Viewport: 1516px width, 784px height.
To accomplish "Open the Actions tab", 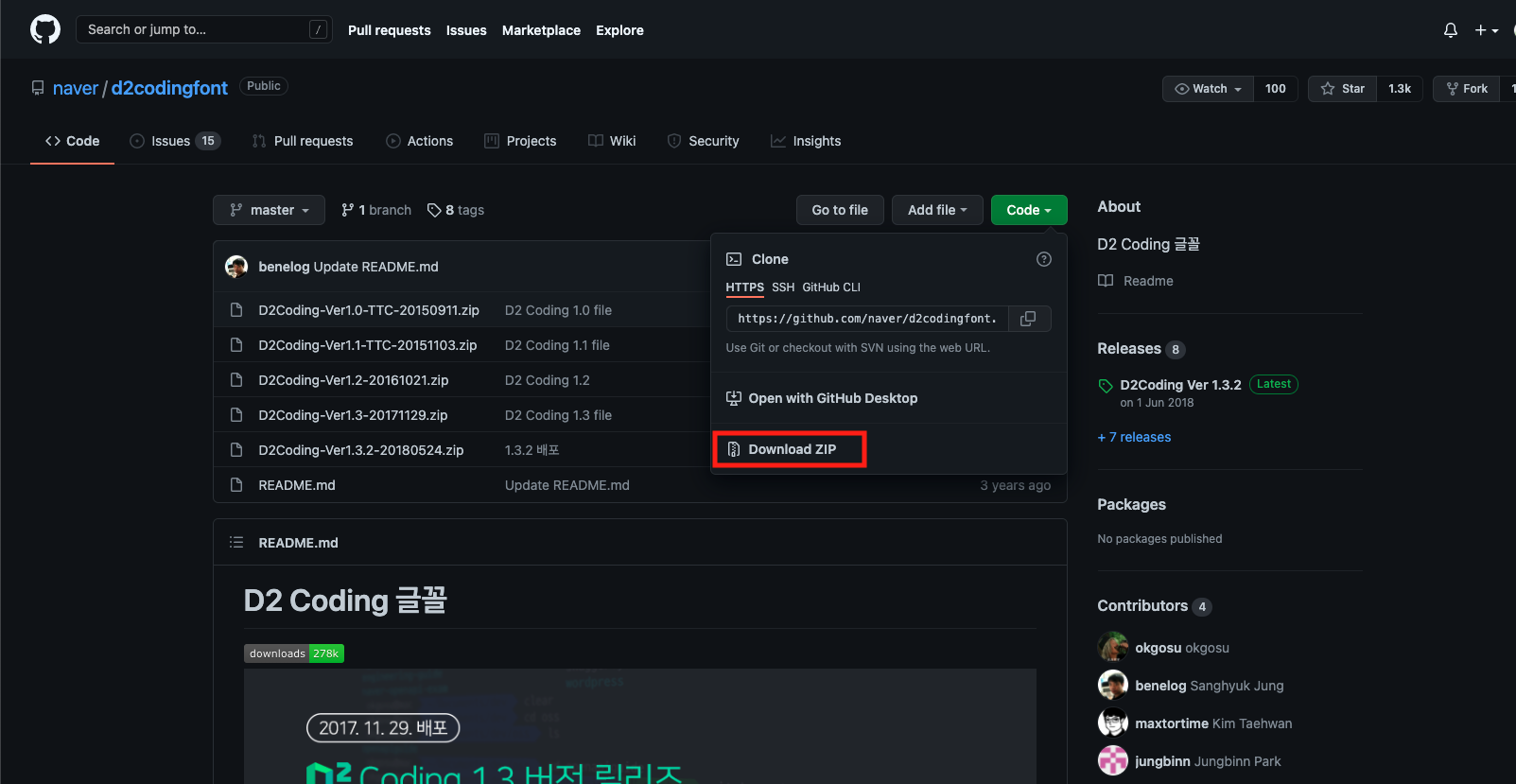I will (x=419, y=141).
